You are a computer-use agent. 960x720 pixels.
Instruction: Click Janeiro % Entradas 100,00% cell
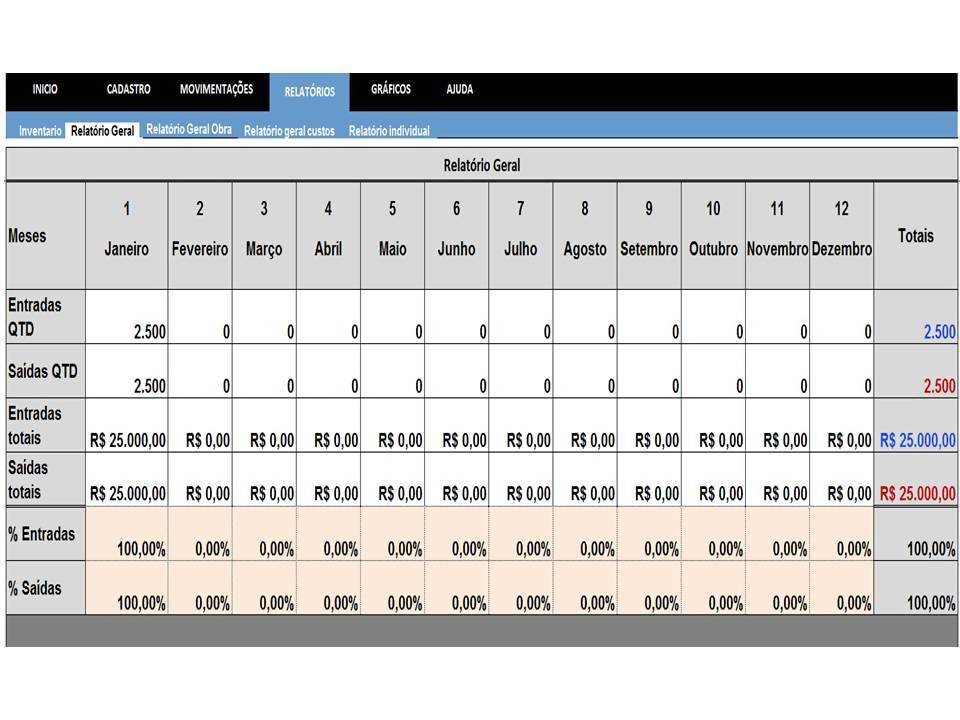(x=127, y=534)
